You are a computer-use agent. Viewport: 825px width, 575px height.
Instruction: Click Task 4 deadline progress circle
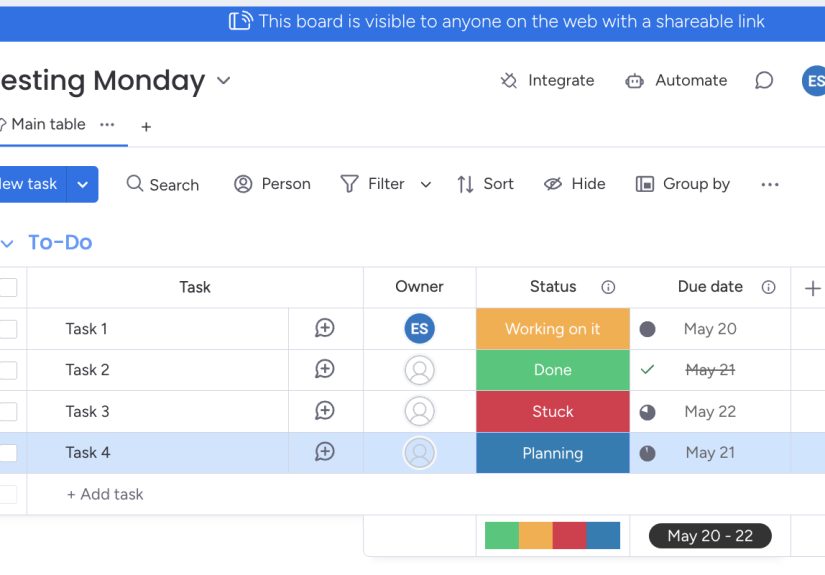647,453
